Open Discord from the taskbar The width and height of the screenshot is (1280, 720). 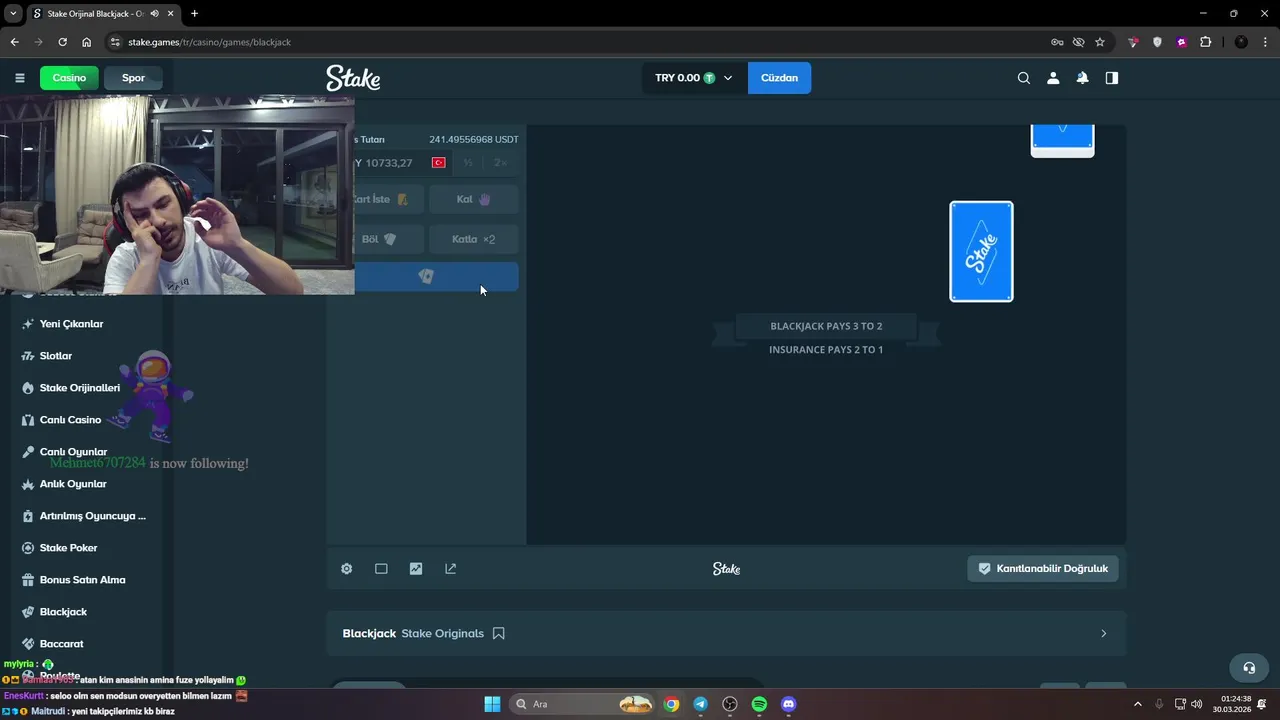(788, 704)
